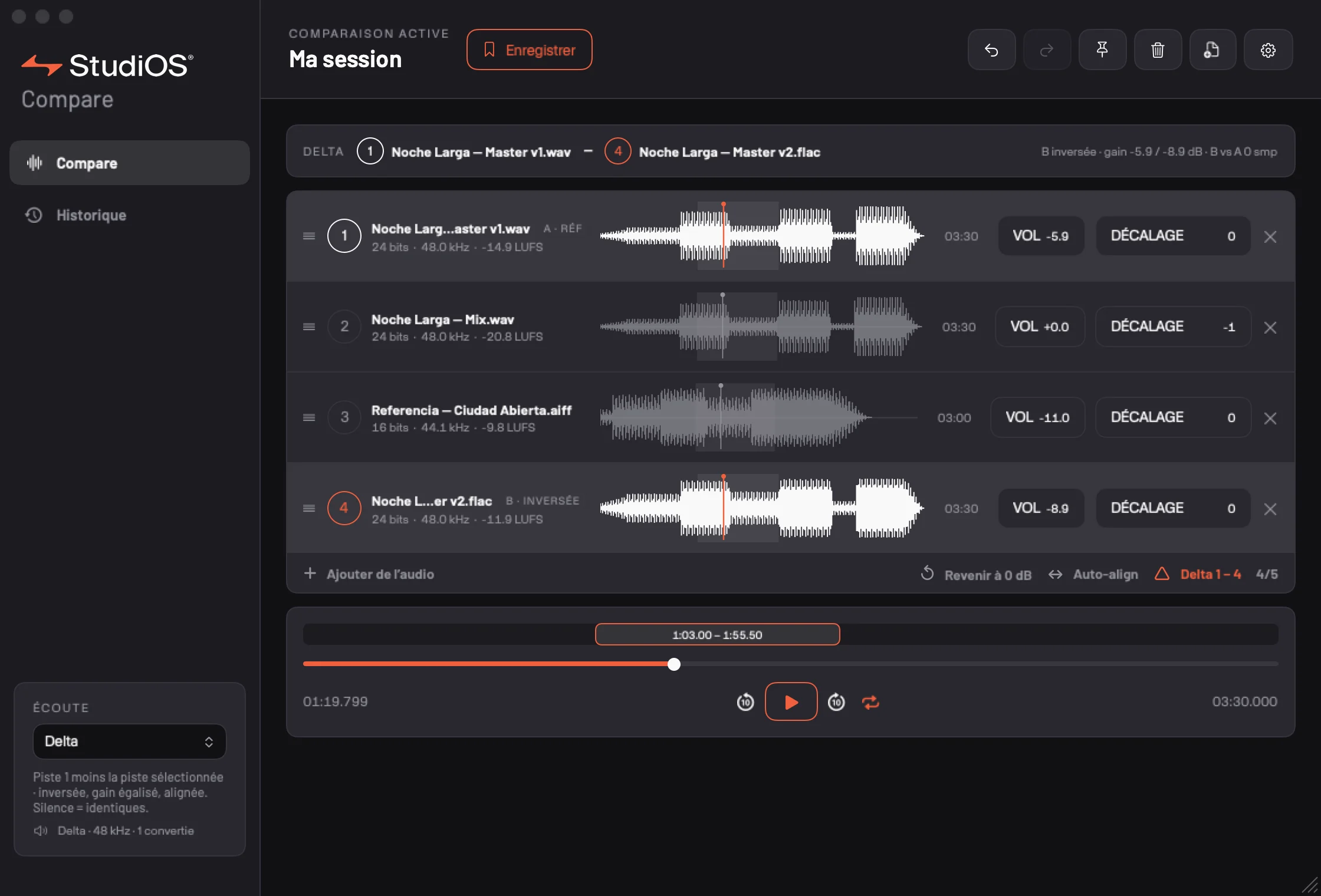Click waveform of Master v1.wav track
The image size is (1321, 896).
(x=762, y=236)
